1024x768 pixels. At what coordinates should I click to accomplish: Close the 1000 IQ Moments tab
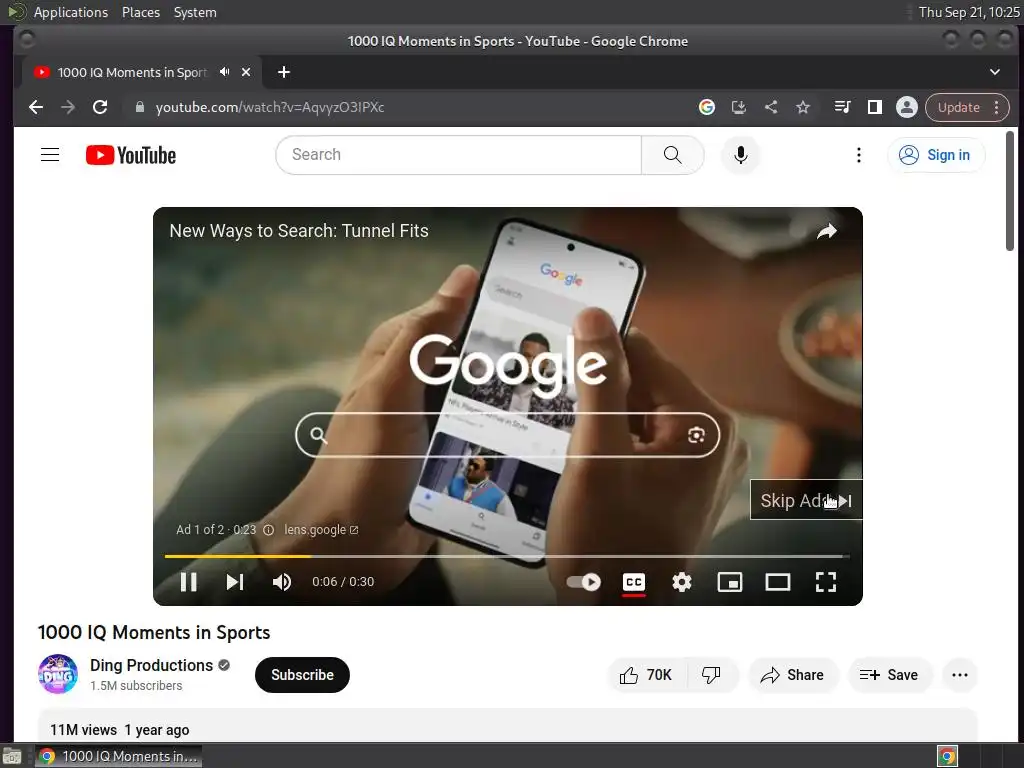pos(246,72)
